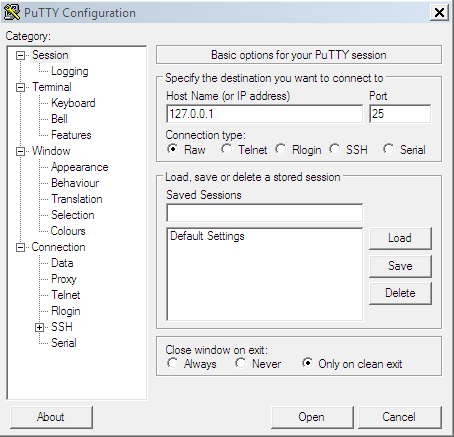454x437 pixels.
Task: Click the Load button
Action: click(400, 238)
